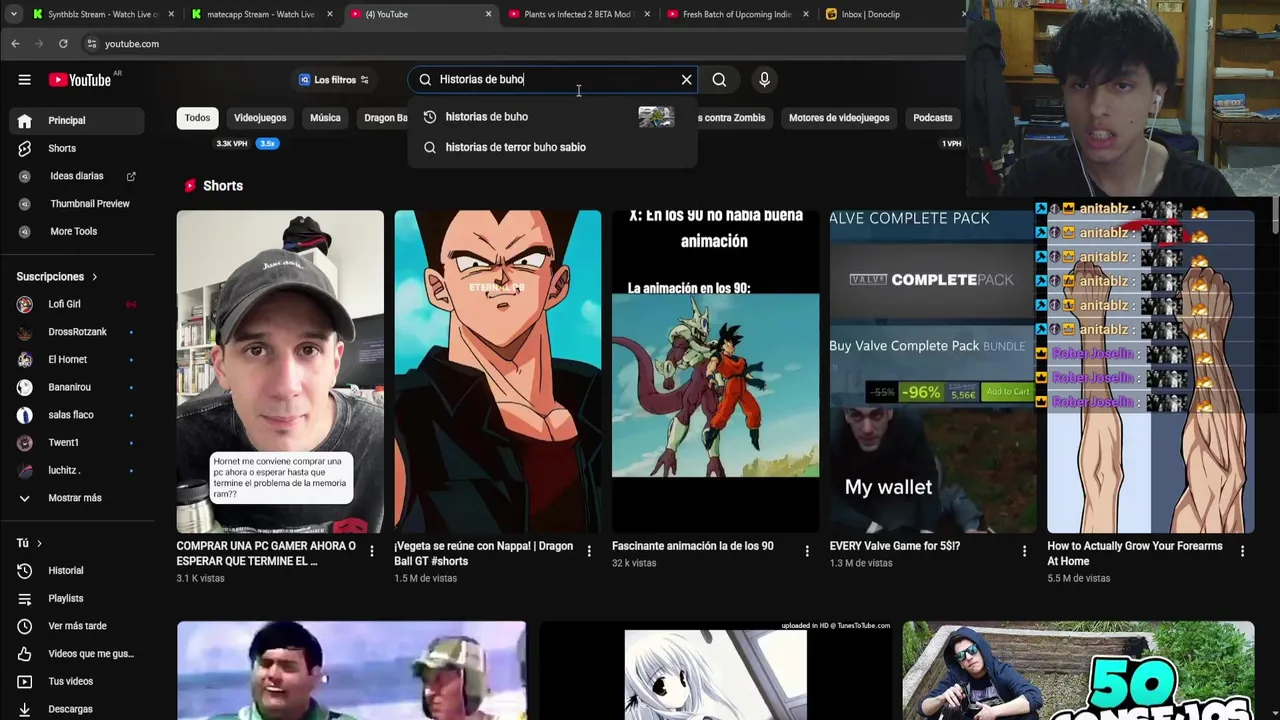Viewport: 1280px width, 720px height.
Task: Open Playlists in the sidebar
Action: coord(77,598)
